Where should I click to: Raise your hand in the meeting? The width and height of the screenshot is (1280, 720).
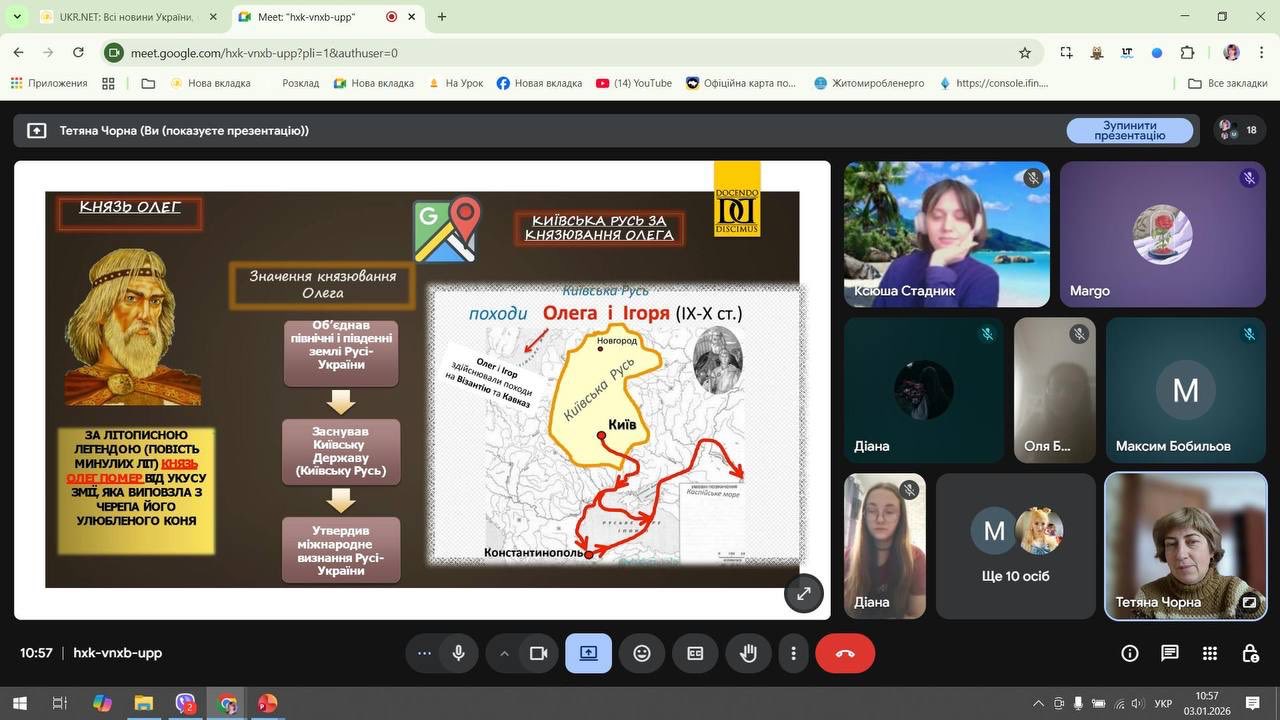748,653
